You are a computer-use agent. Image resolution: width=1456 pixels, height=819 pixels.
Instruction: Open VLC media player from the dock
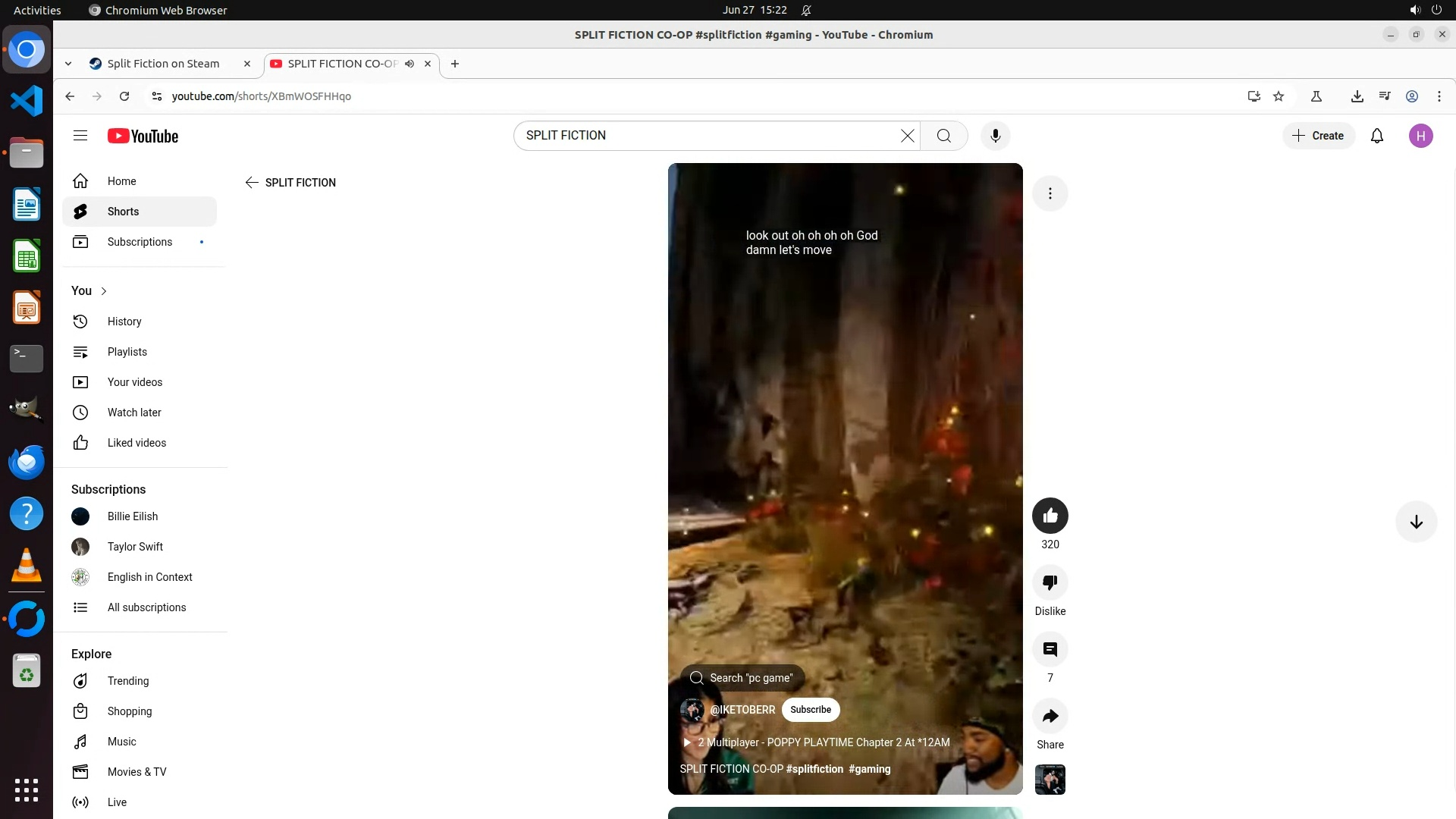[27, 565]
